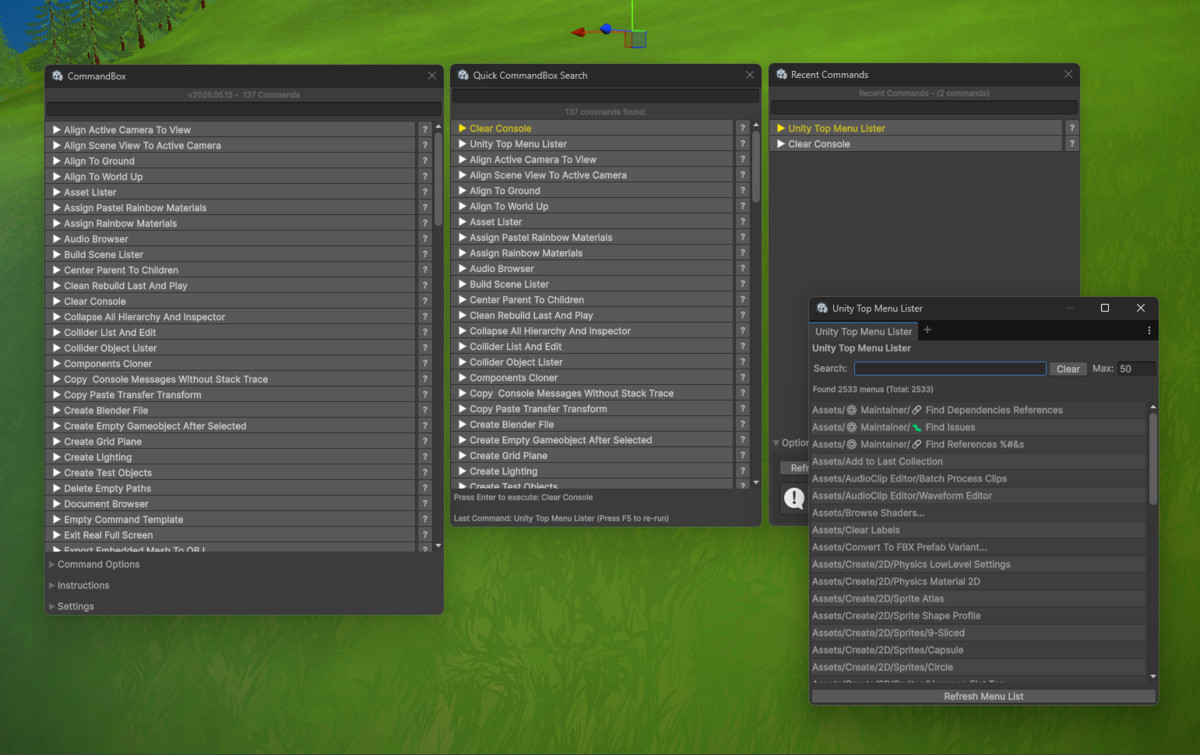This screenshot has height=755, width=1200.
Task: Run Build Scene Lister play arrow in CommandBox
Action: (57, 254)
